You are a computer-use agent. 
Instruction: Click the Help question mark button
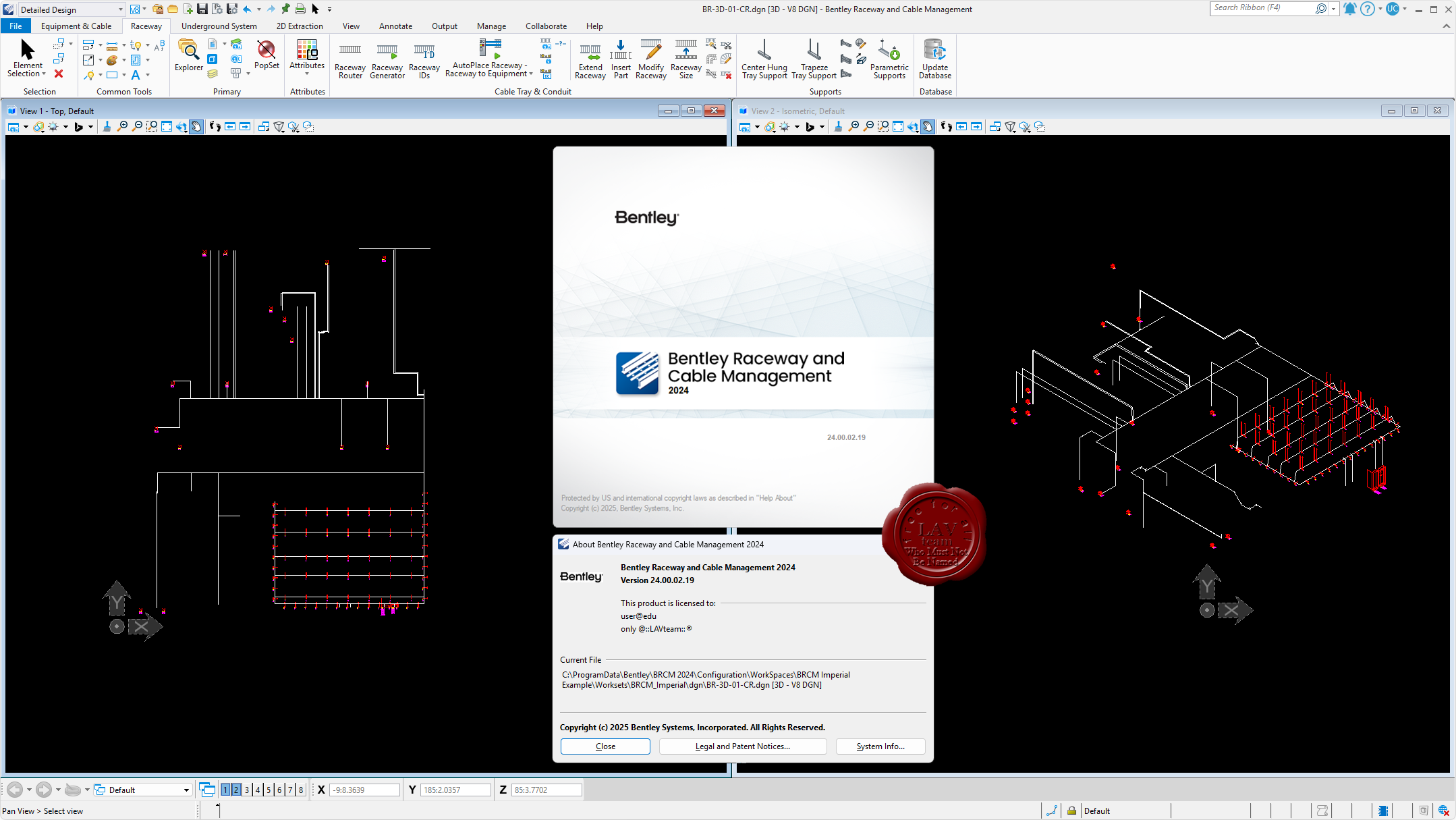click(1368, 9)
